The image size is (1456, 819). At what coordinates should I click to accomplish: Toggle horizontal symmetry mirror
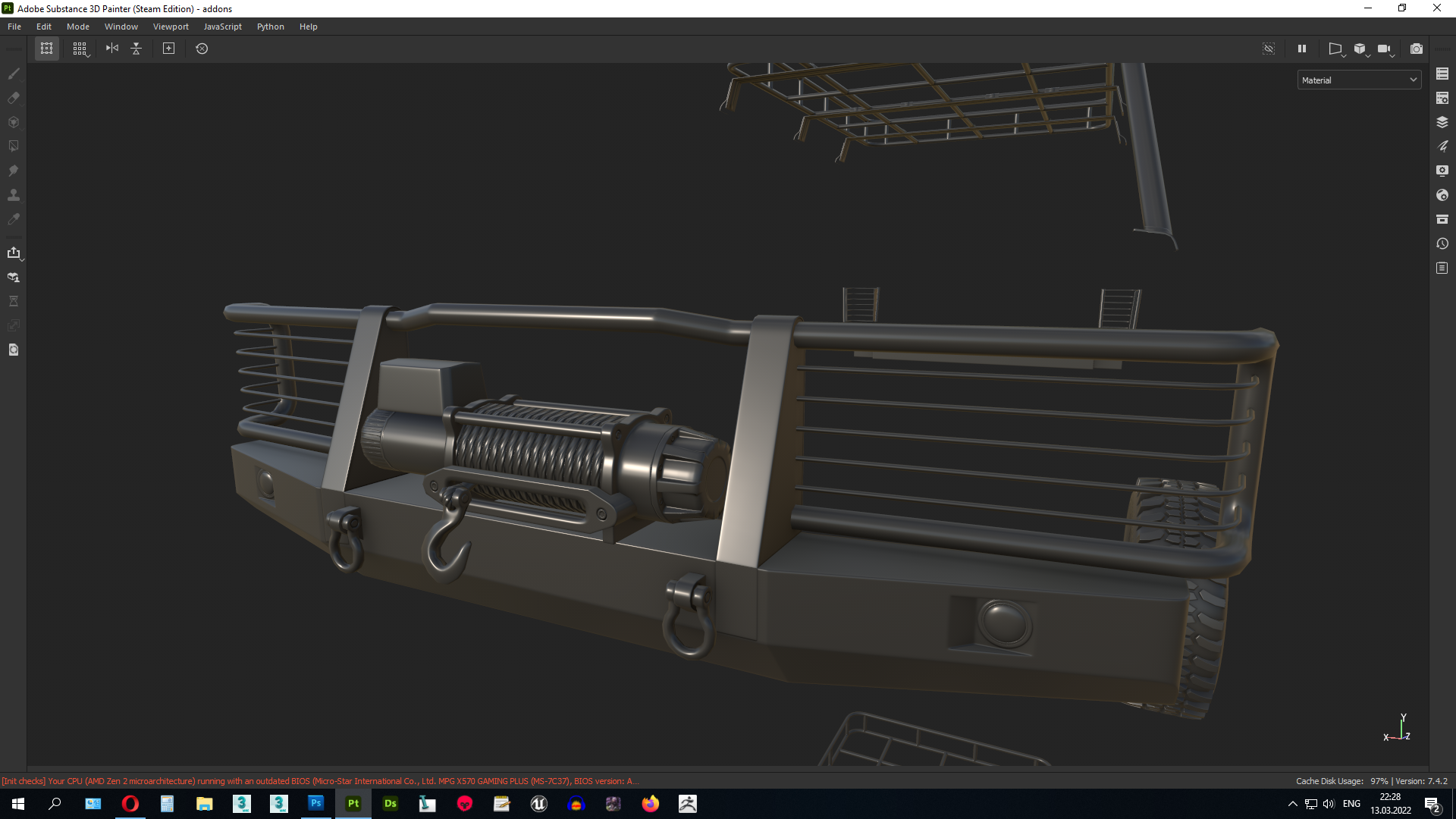112,49
